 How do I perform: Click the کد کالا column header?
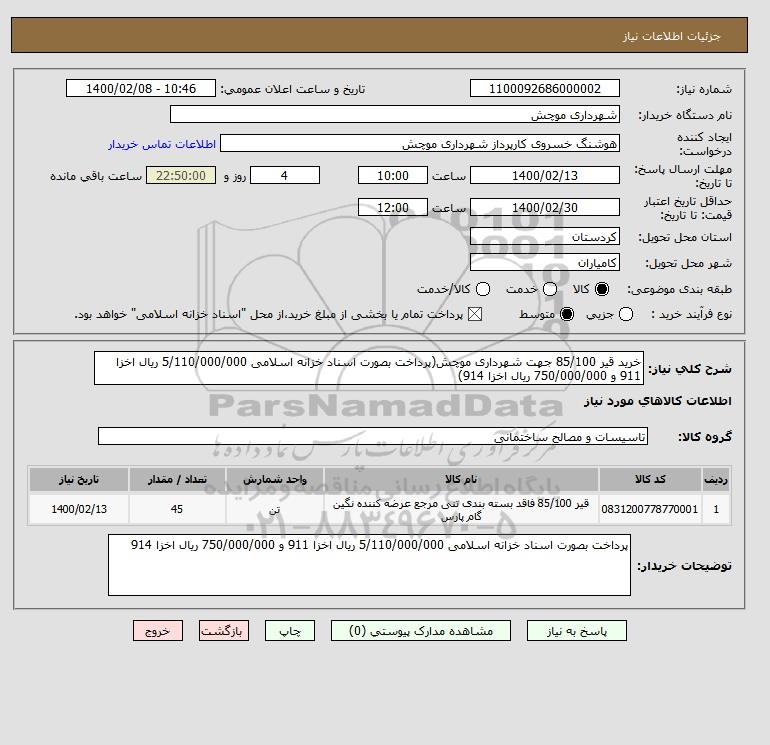point(650,479)
